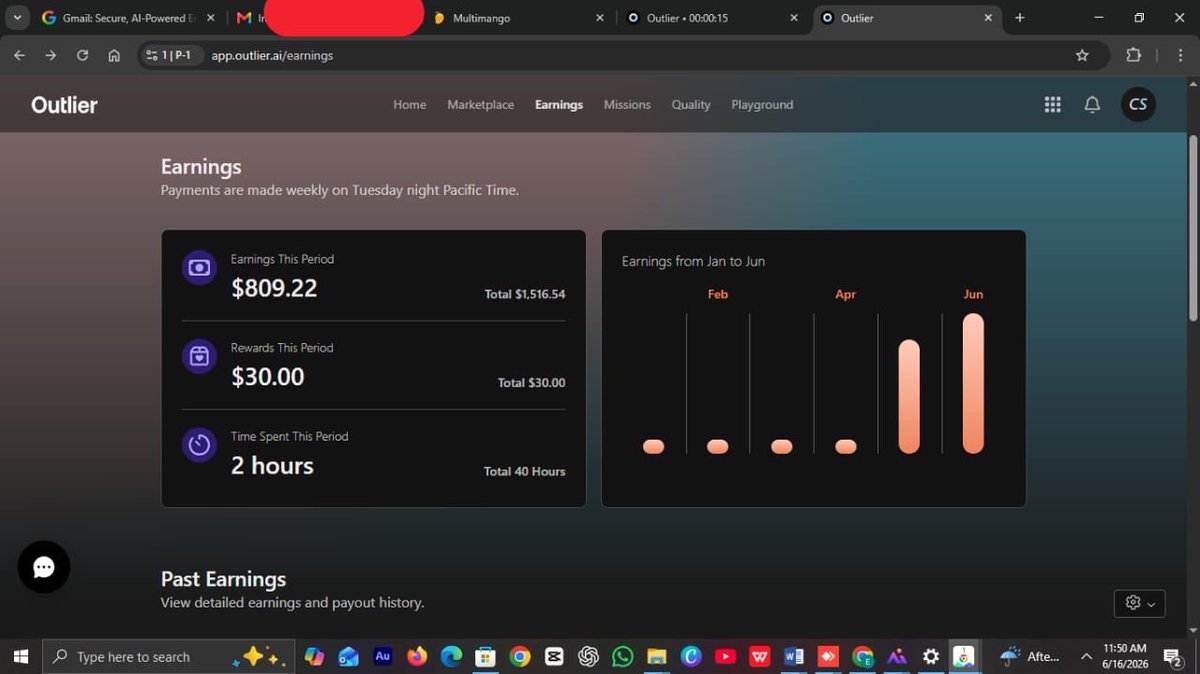The width and height of the screenshot is (1200, 674).
Task: Open the notification center icon
Action: tap(1173, 656)
